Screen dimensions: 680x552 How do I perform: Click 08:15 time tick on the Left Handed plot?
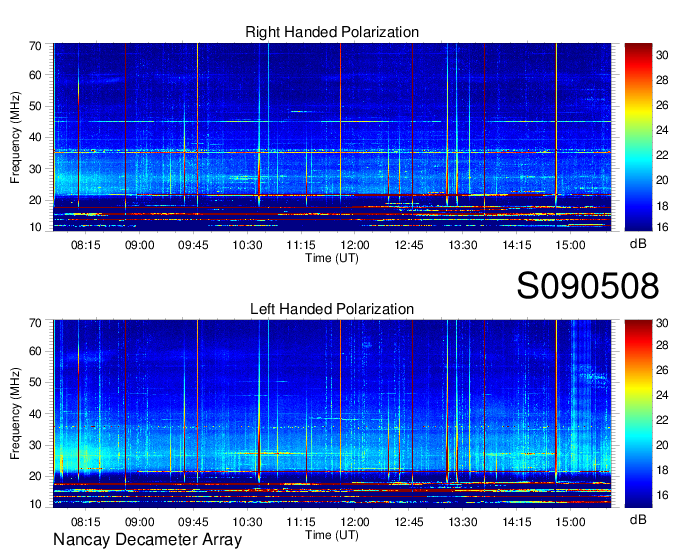85,522
